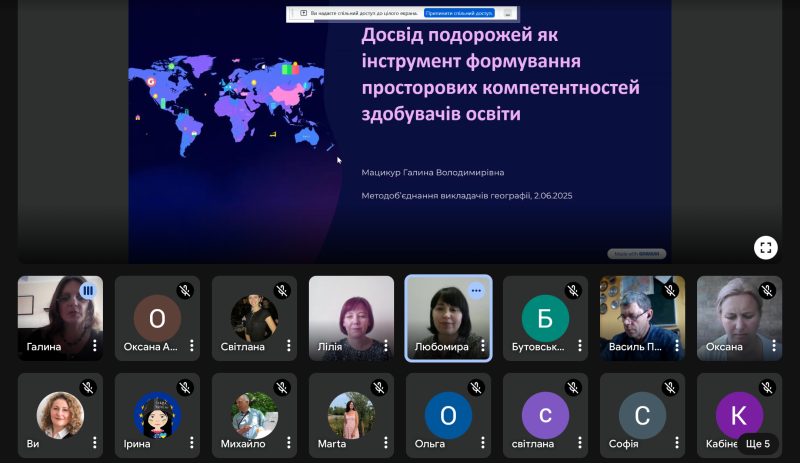Open the Made with Gamma badge

click(637, 254)
